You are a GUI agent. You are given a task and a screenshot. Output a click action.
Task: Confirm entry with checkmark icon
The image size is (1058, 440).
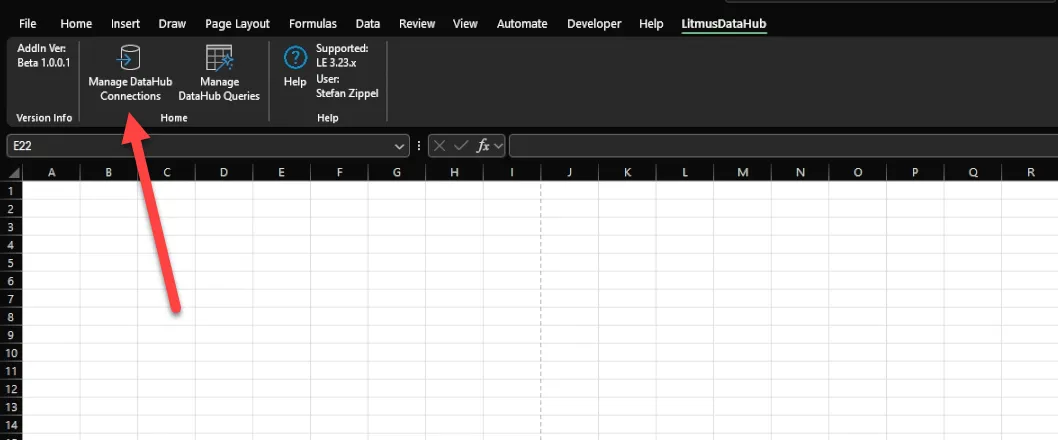pos(461,146)
